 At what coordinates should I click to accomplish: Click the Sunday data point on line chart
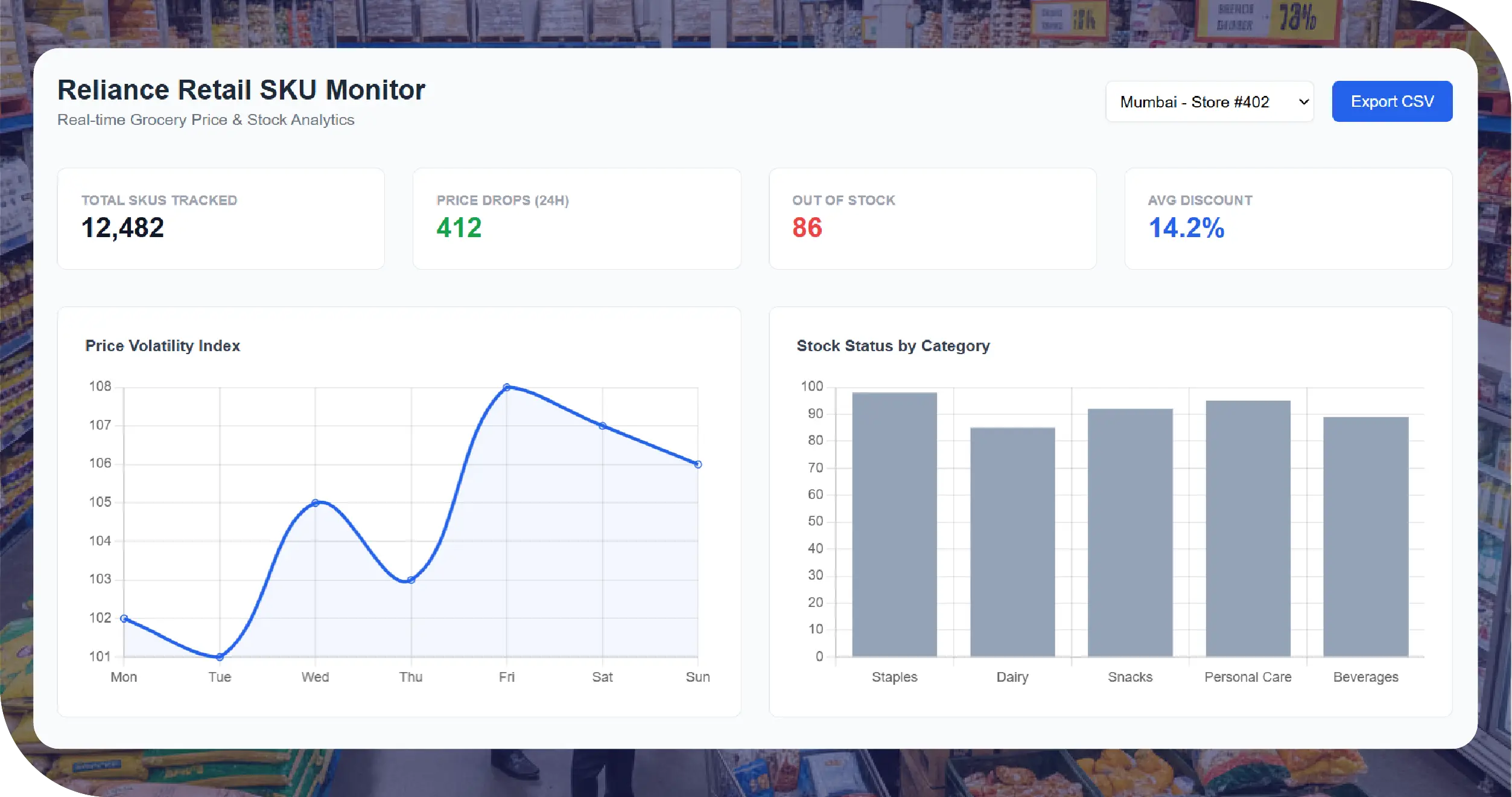tap(697, 465)
